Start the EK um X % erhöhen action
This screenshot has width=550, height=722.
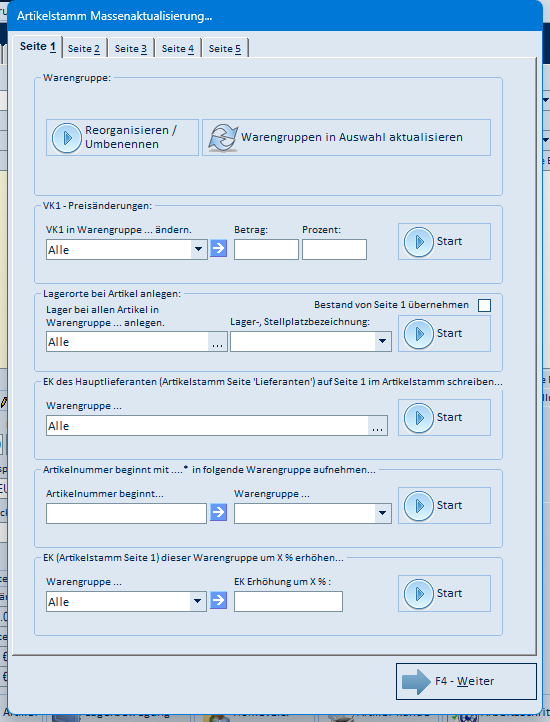[445, 594]
